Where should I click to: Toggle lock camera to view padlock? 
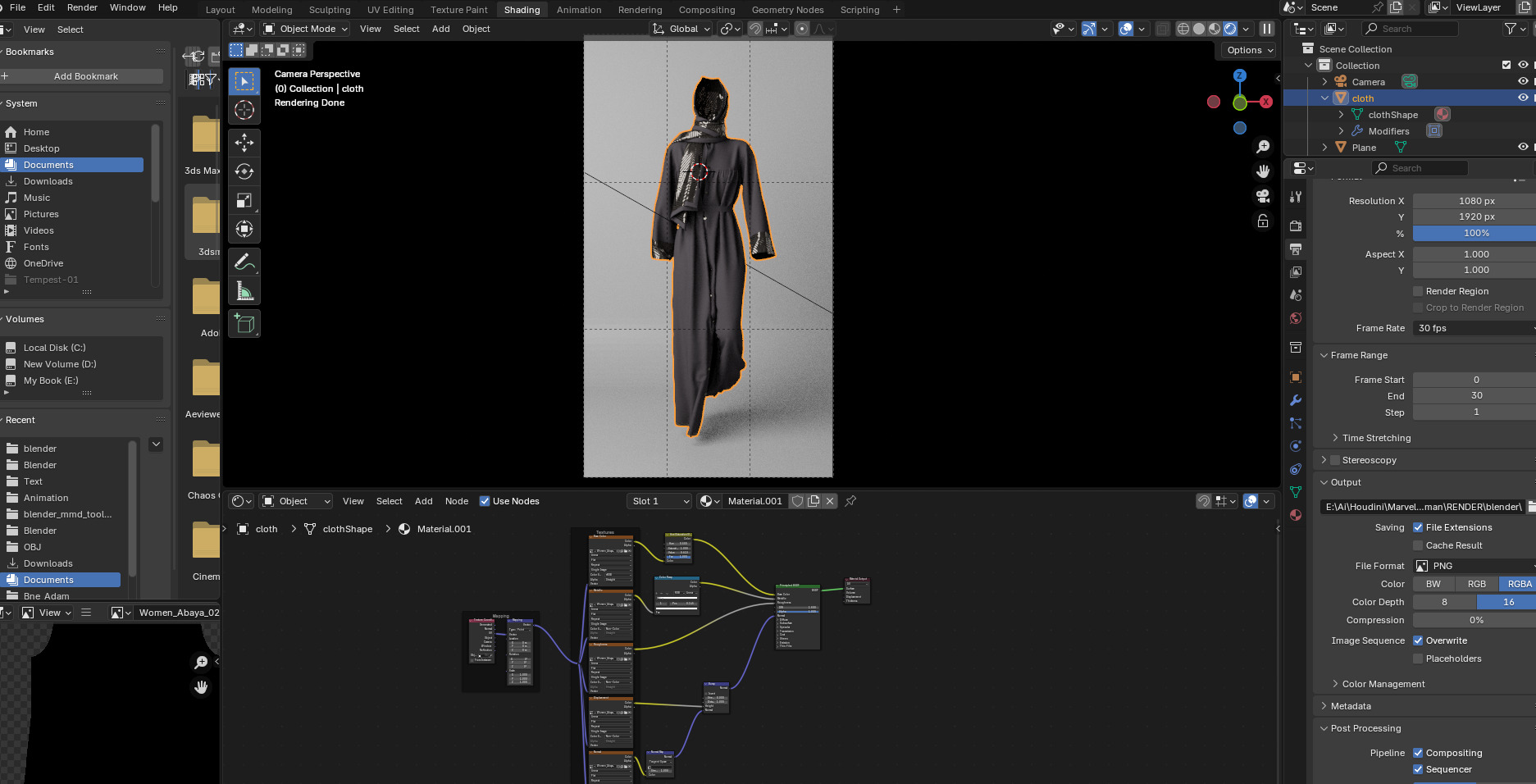[x=1263, y=221]
